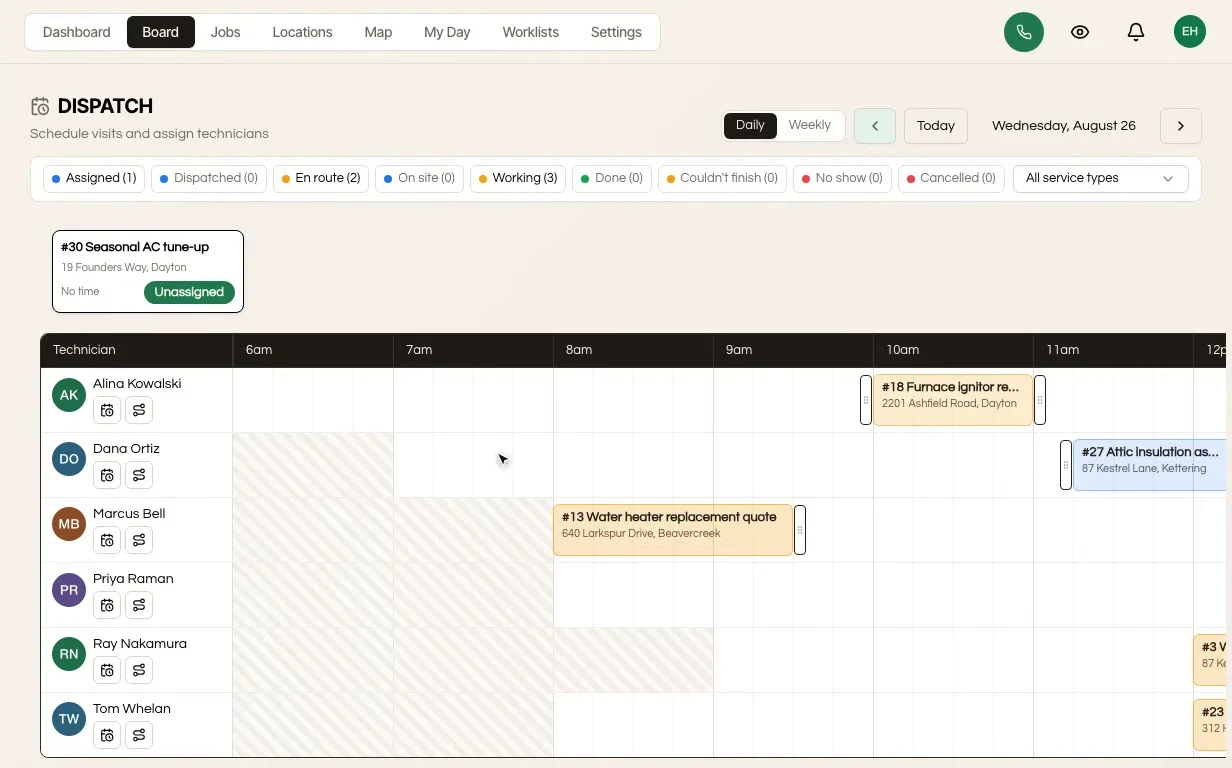Grab right resize handle of job #13
Image resolution: width=1232 pixels, height=768 pixels.
[800, 530]
